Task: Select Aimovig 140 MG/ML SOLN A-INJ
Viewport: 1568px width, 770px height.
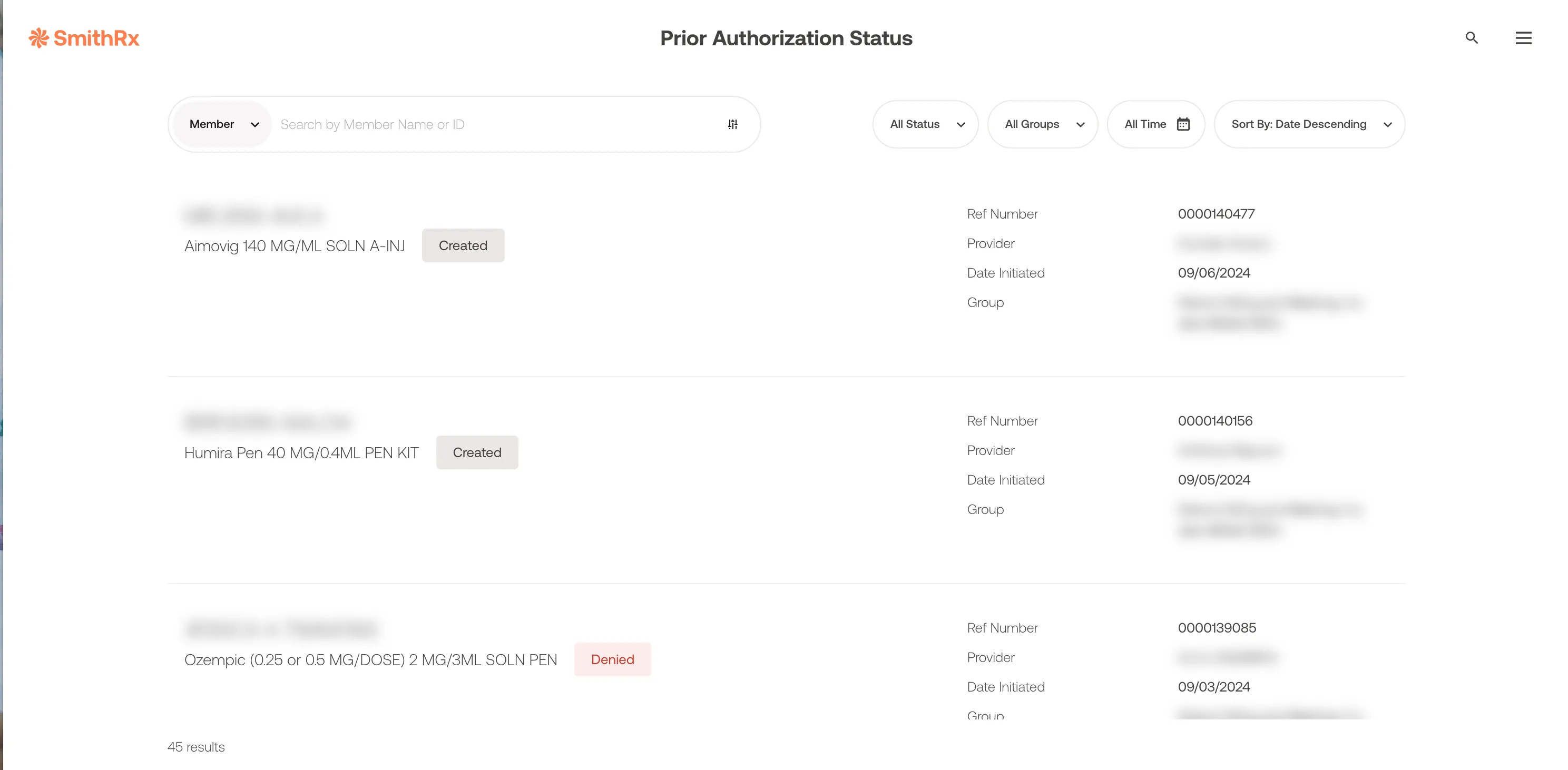Action: pyautogui.click(x=295, y=246)
